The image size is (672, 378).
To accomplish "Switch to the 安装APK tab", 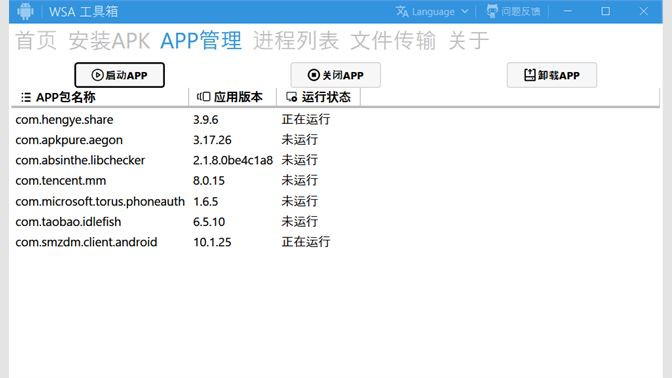I will pos(109,41).
